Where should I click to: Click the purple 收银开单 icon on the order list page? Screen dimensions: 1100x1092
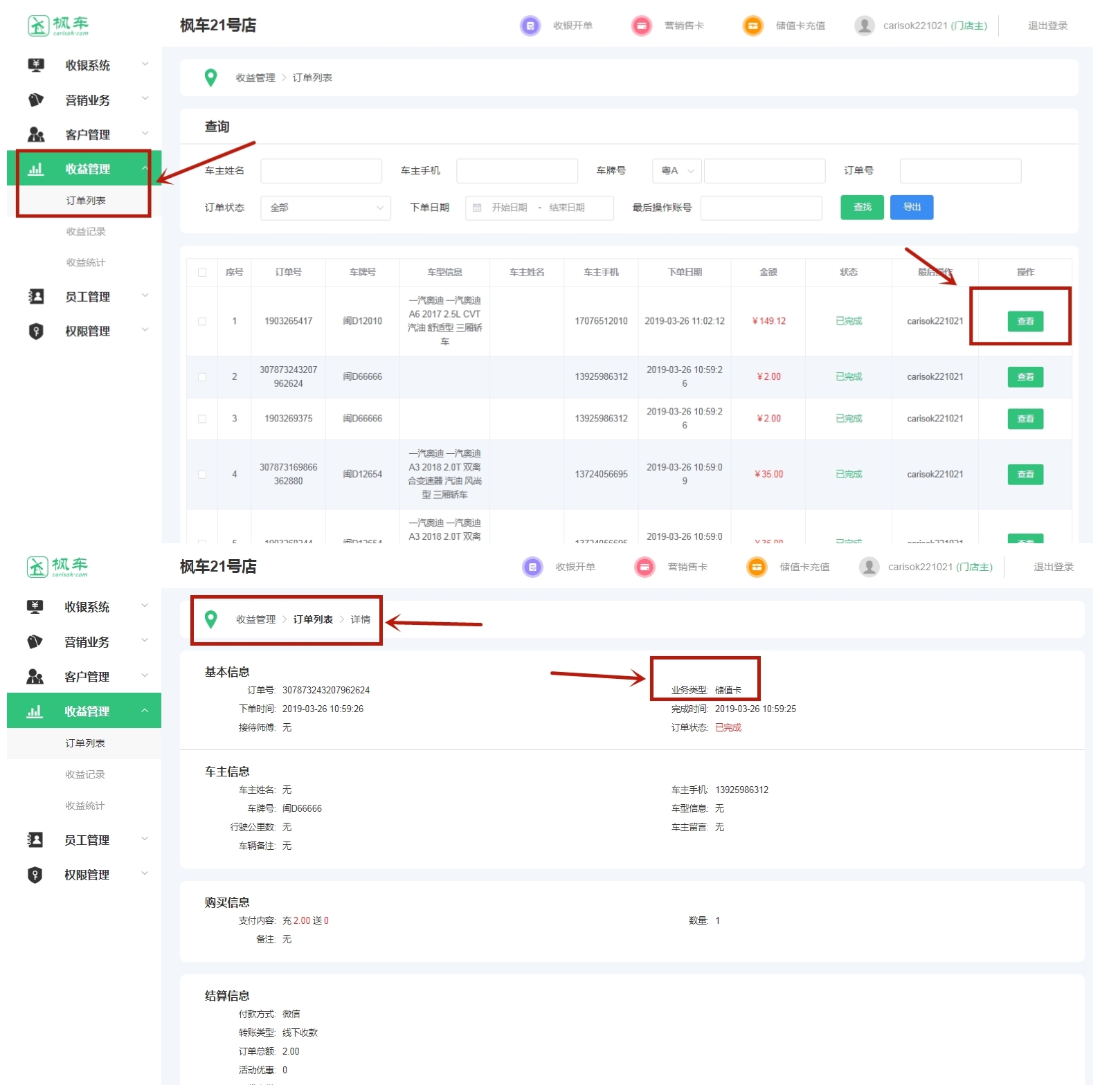click(x=530, y=26)
